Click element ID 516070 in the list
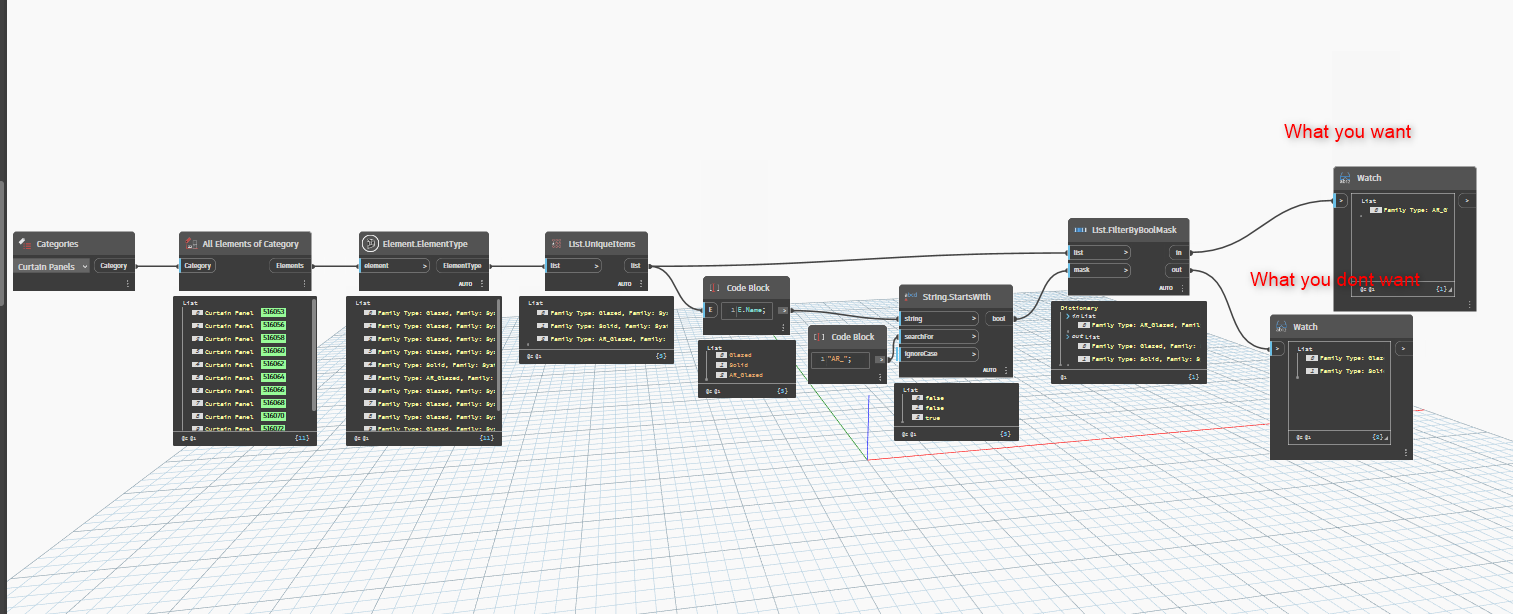Viewport: 1513px width, 614px height. pyautogui.click(x=274, y=416)
